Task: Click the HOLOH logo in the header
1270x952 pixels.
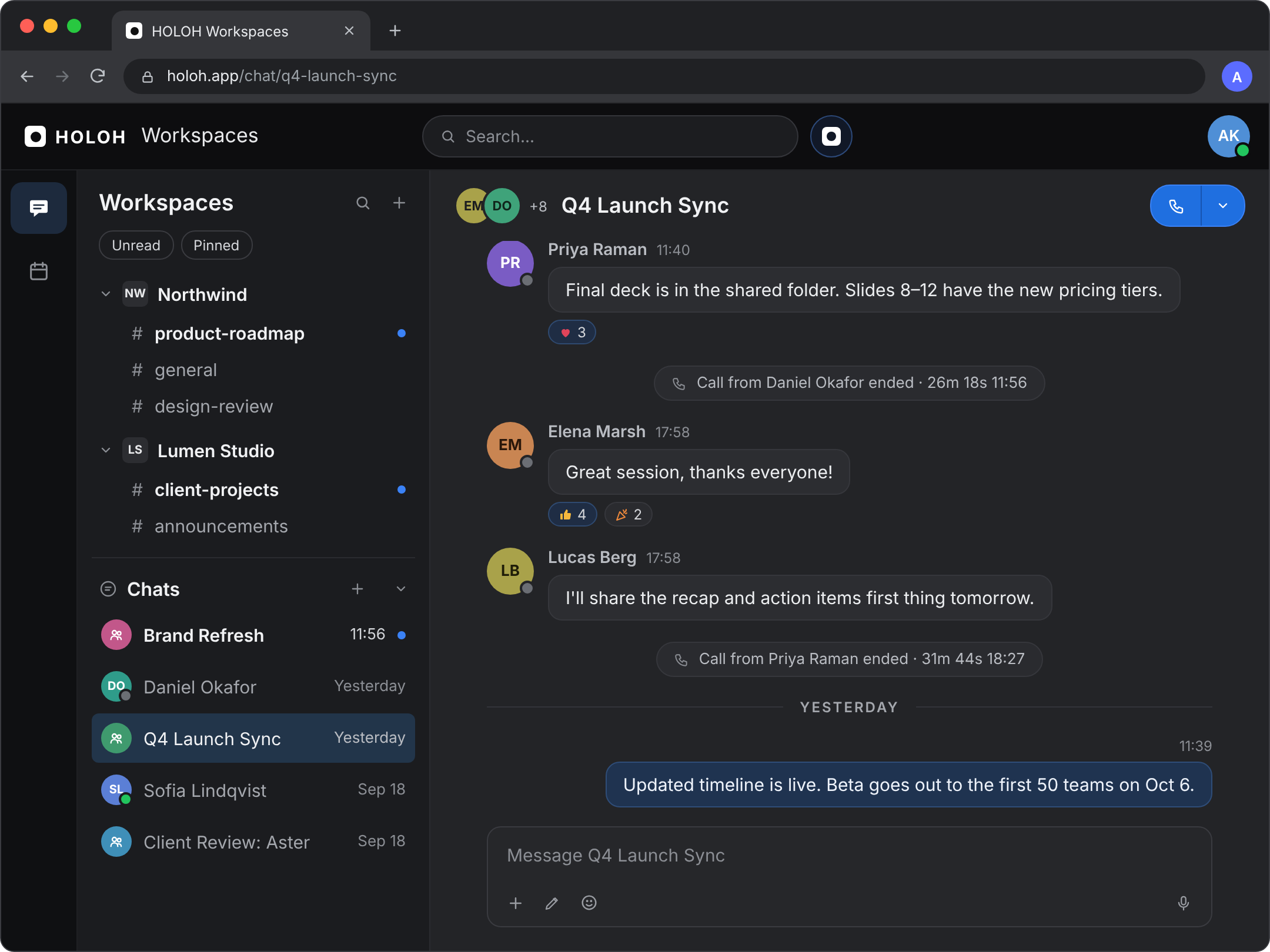Action: [75, 136]
